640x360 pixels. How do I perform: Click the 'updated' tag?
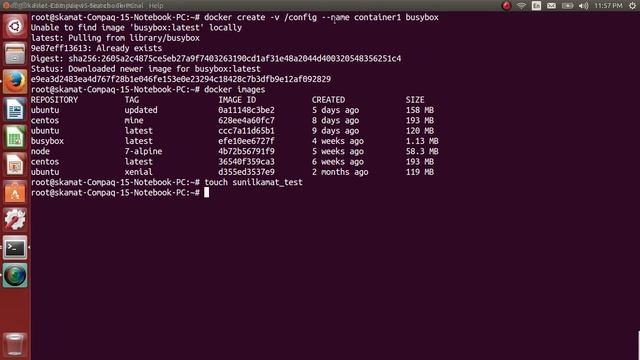[x=141, y=110]
